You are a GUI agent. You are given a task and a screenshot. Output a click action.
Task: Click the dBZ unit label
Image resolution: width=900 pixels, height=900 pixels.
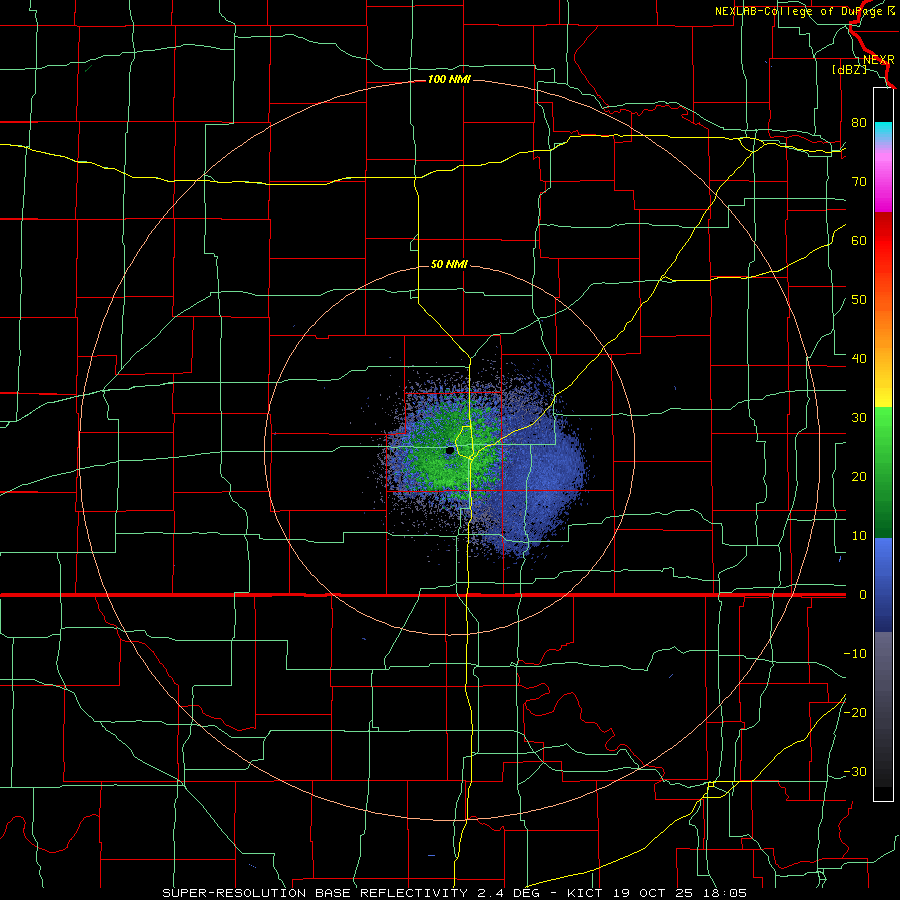[849, 69]
